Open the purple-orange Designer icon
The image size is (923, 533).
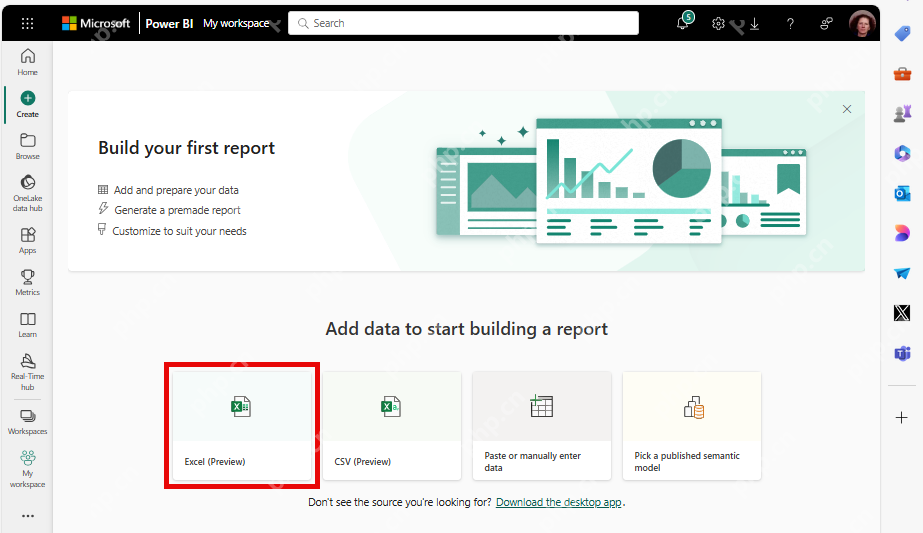coord(902,233)
